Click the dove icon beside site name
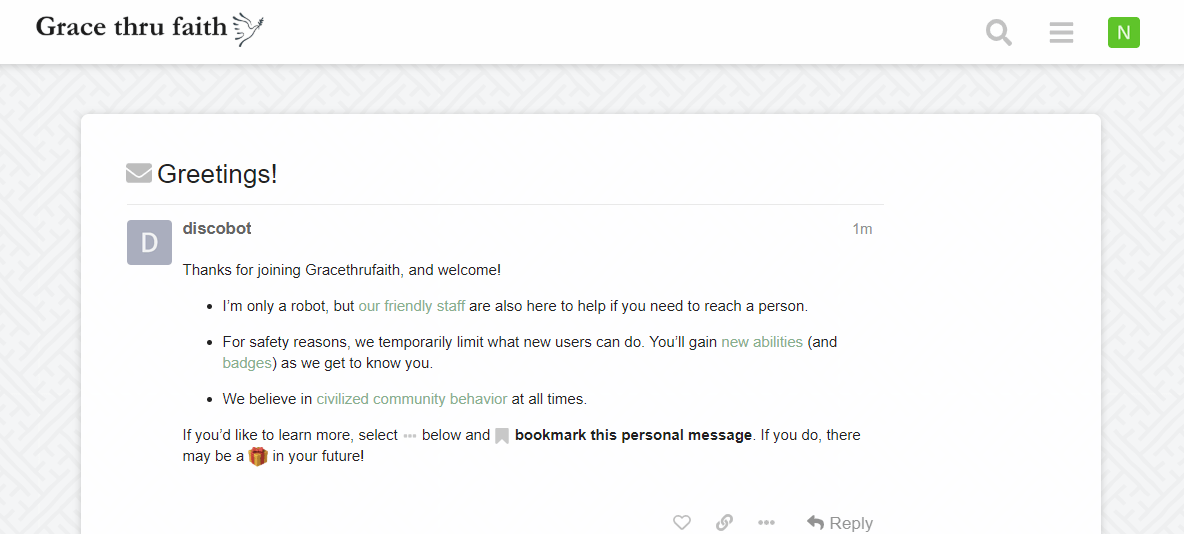 point(248,29)
